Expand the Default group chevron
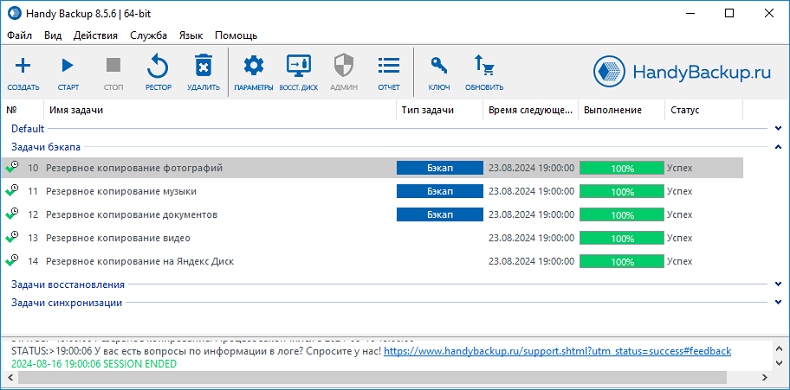Image resolution: width=790 pixels, height=390 pixels. click(x=779, y=128)
